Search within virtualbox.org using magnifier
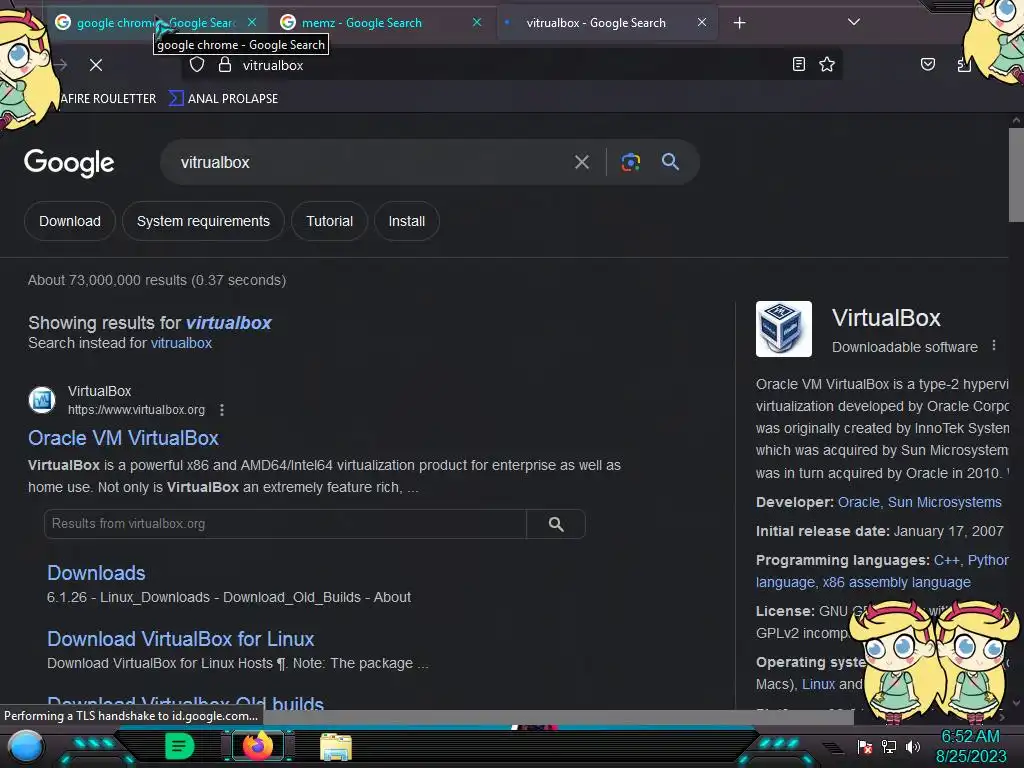 pos(556,524)
